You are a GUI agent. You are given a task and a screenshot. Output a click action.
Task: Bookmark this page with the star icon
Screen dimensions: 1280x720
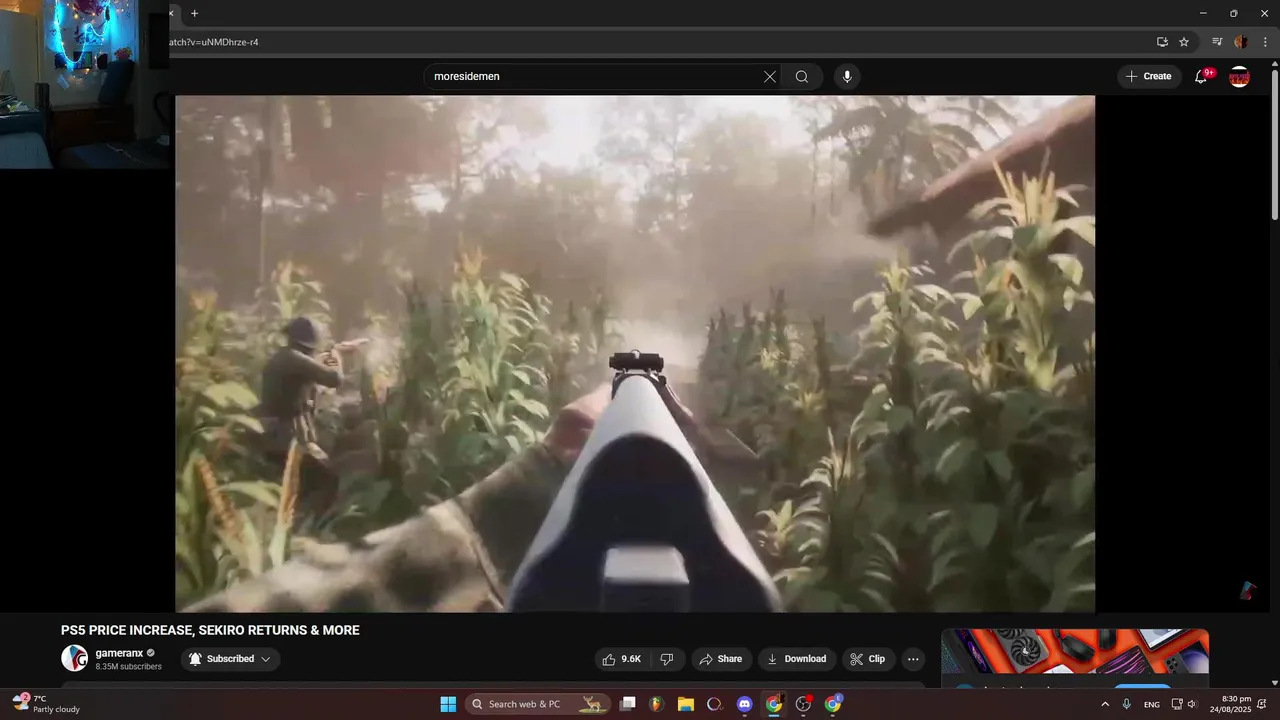point(1184,42)
